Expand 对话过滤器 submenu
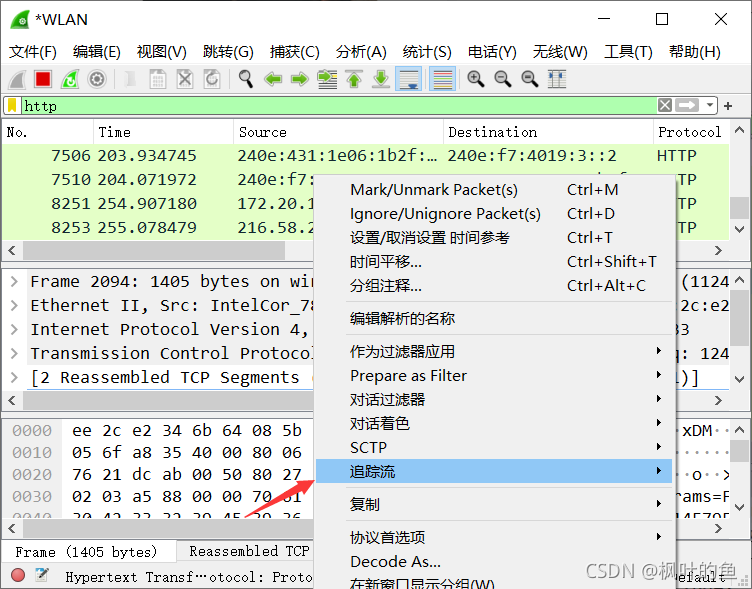The image size is (752, 589). (494, 400)
